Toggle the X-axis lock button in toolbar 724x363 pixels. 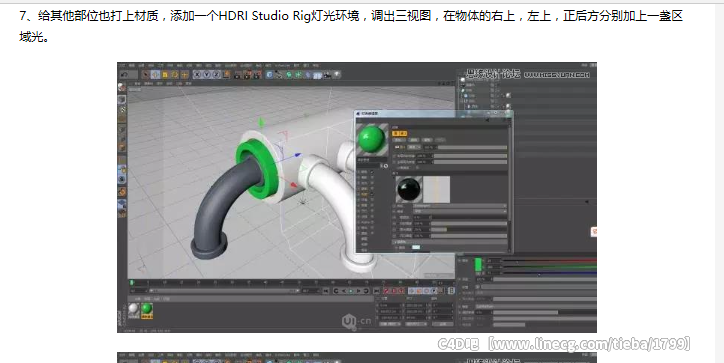pos(197,74)
